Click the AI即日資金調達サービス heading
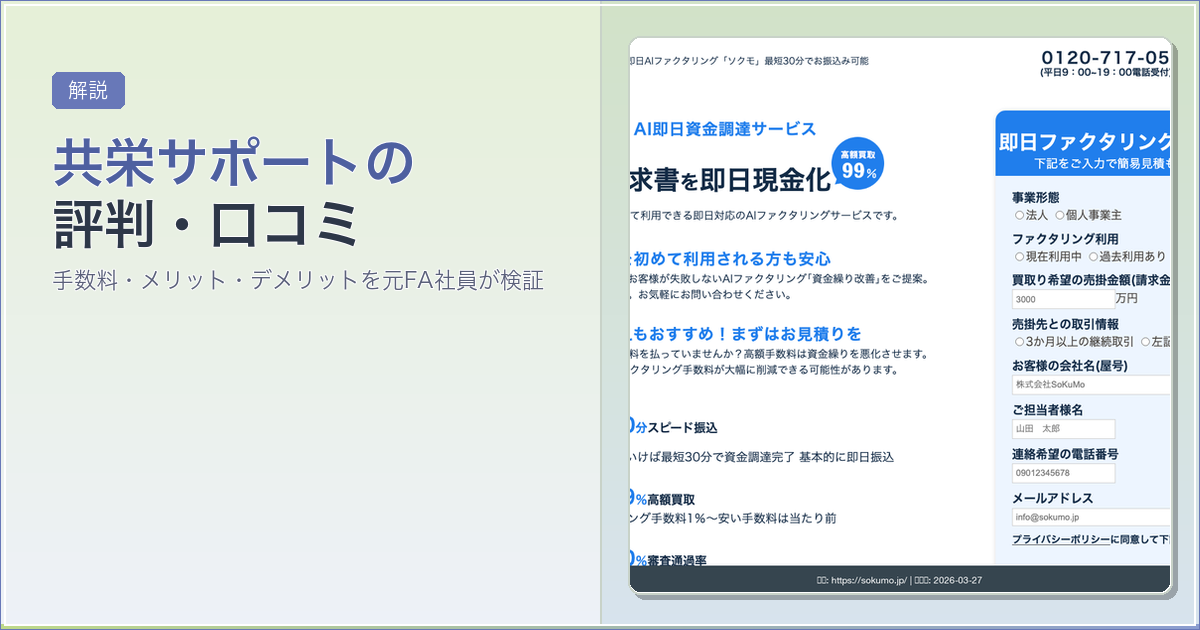This screenshot has height=630, width=1200. coord(725,129)
